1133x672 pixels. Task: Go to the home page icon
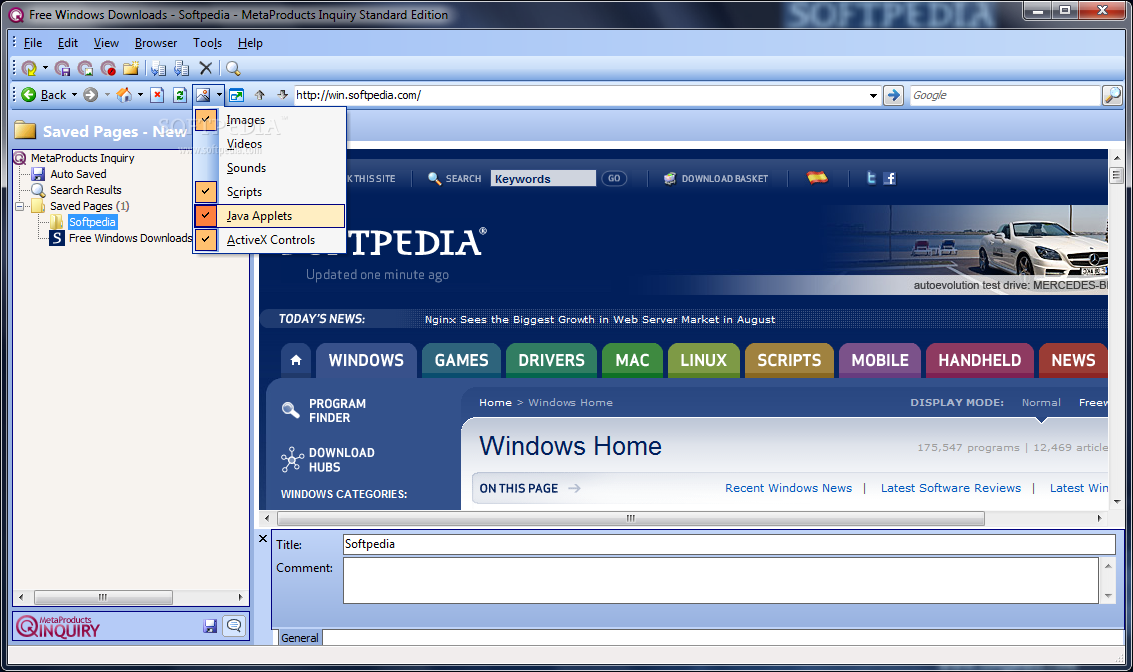[x=124, y=95]
